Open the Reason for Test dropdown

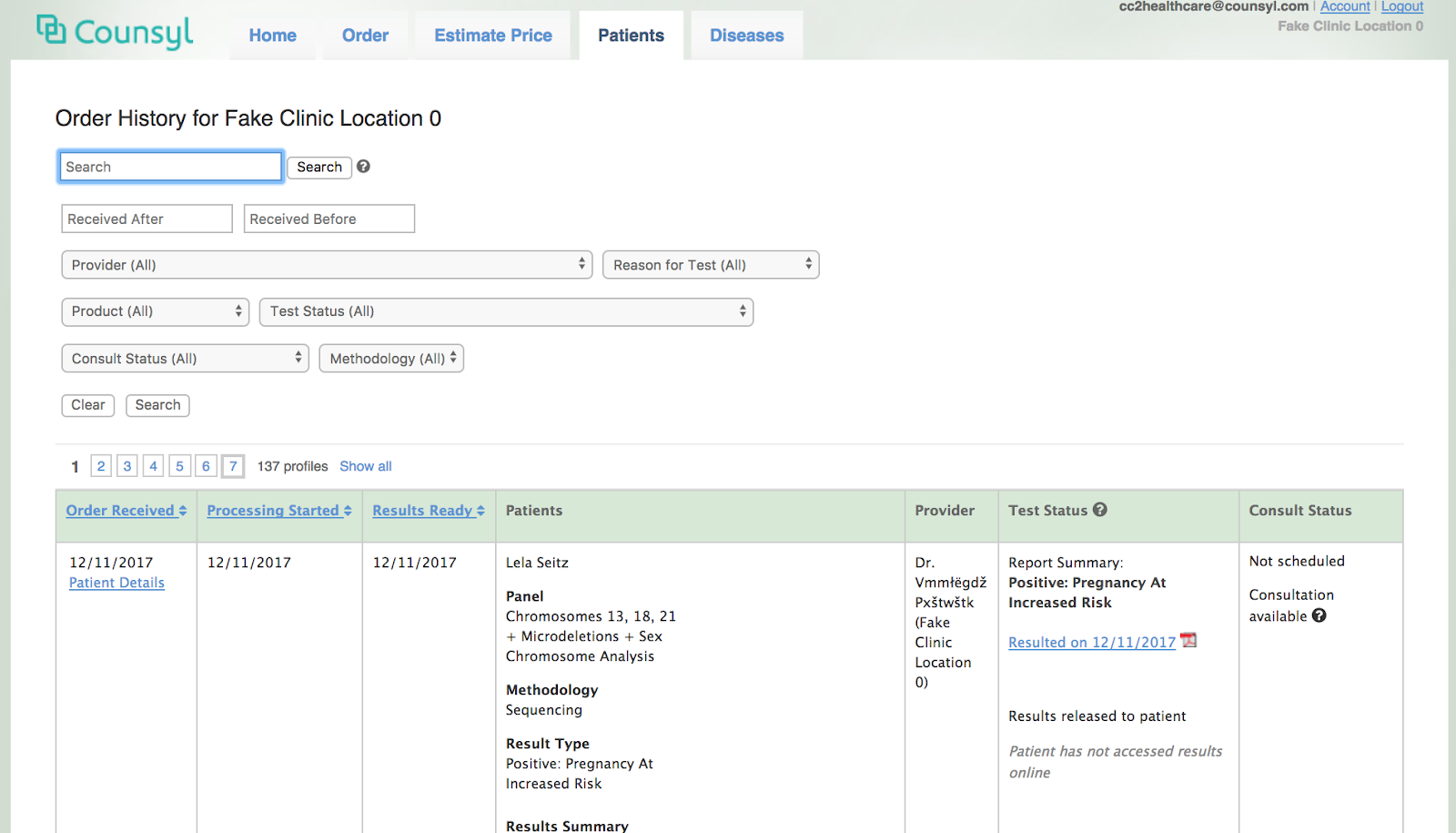pyautogui.click(x=710, y=264)
